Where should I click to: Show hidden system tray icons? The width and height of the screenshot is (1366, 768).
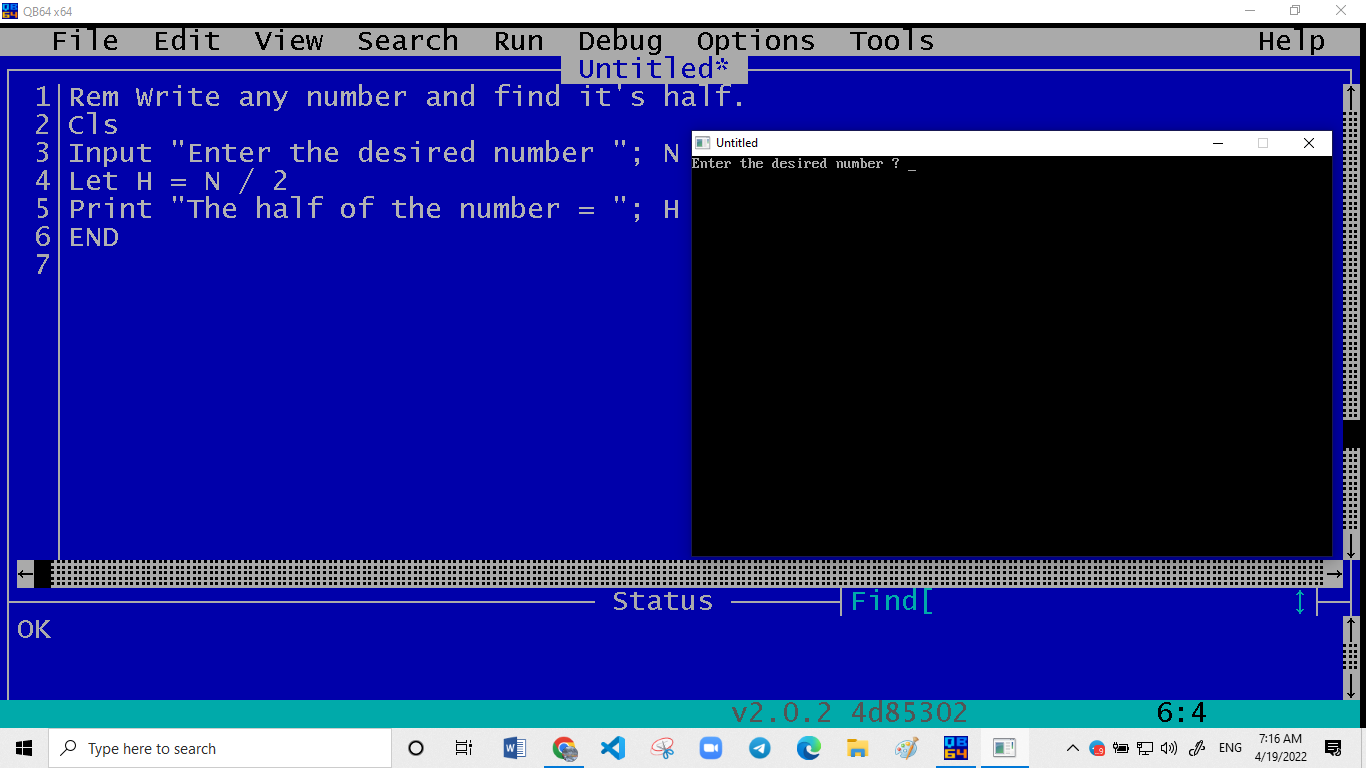tap(1073, 748)
